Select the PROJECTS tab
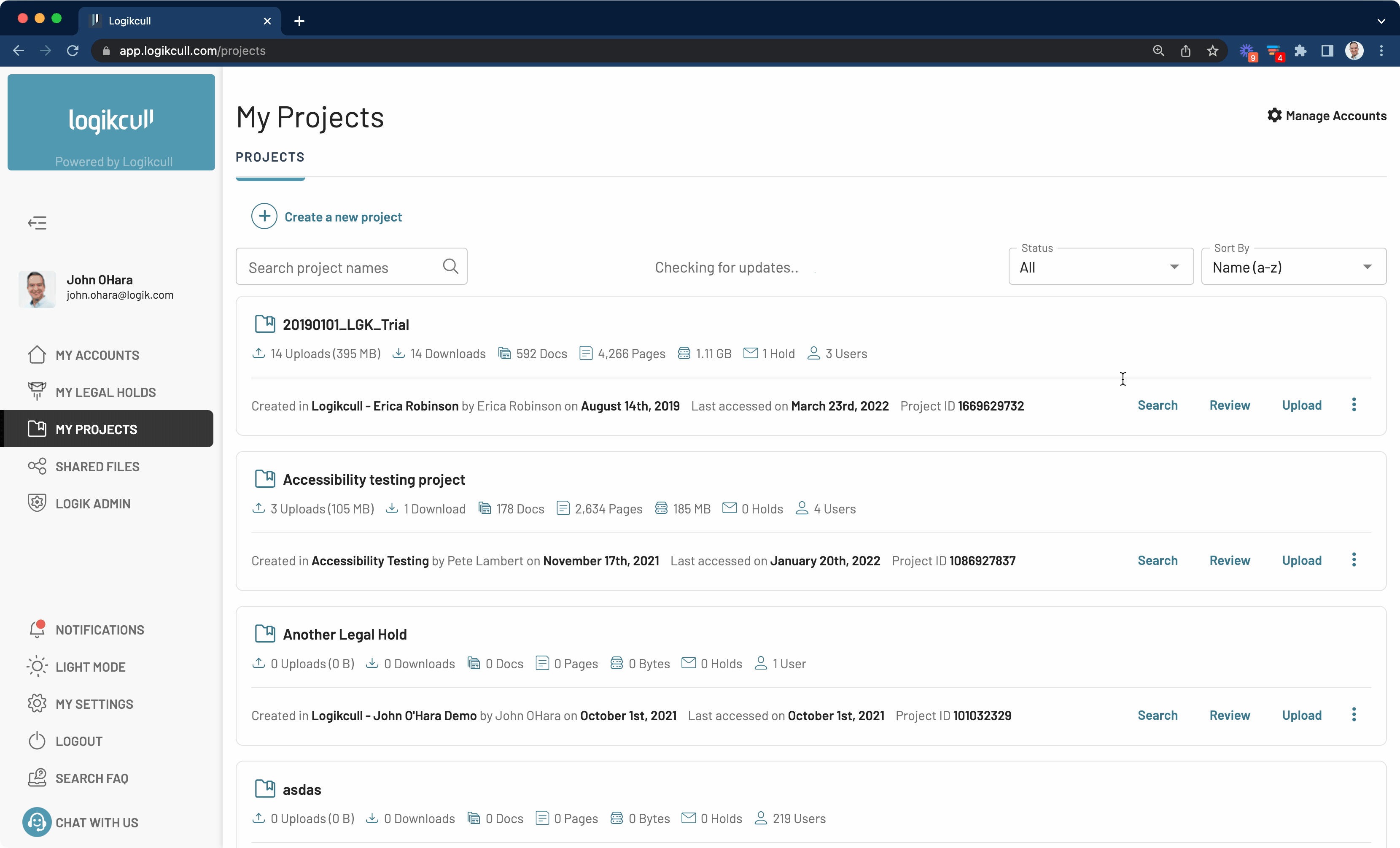This screenshot has height=848, width=1400. tap(270, 157)
